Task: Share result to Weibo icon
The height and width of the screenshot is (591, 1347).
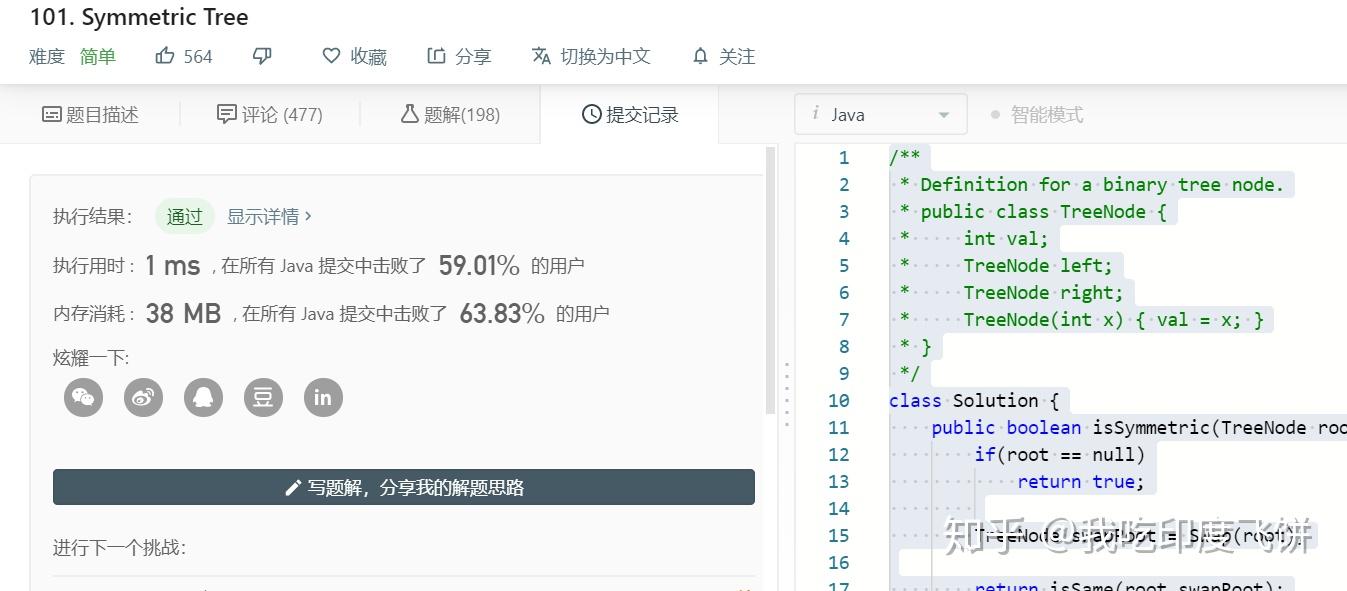Action: coord(143,397)
